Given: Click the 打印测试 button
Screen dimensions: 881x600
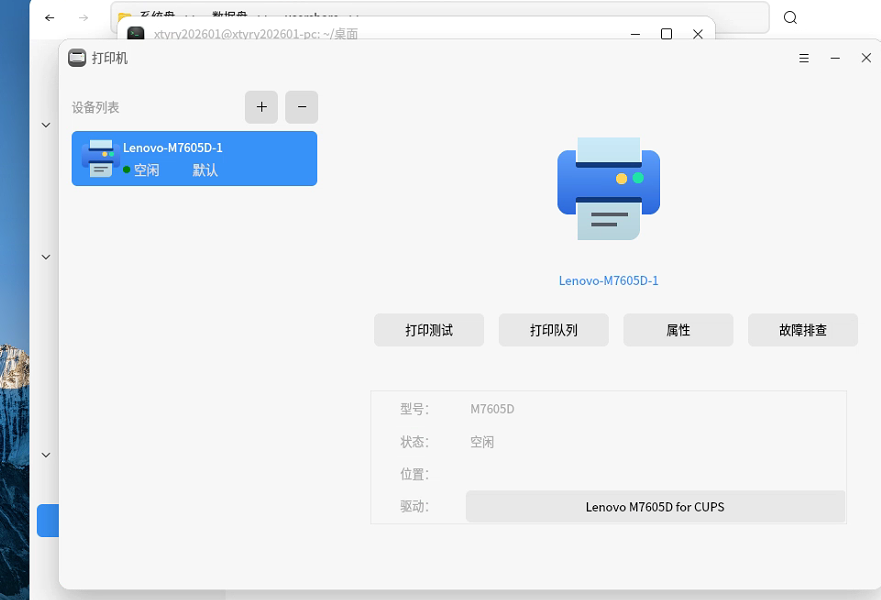Looking at the screenshot, I should [x=428, y=330].
